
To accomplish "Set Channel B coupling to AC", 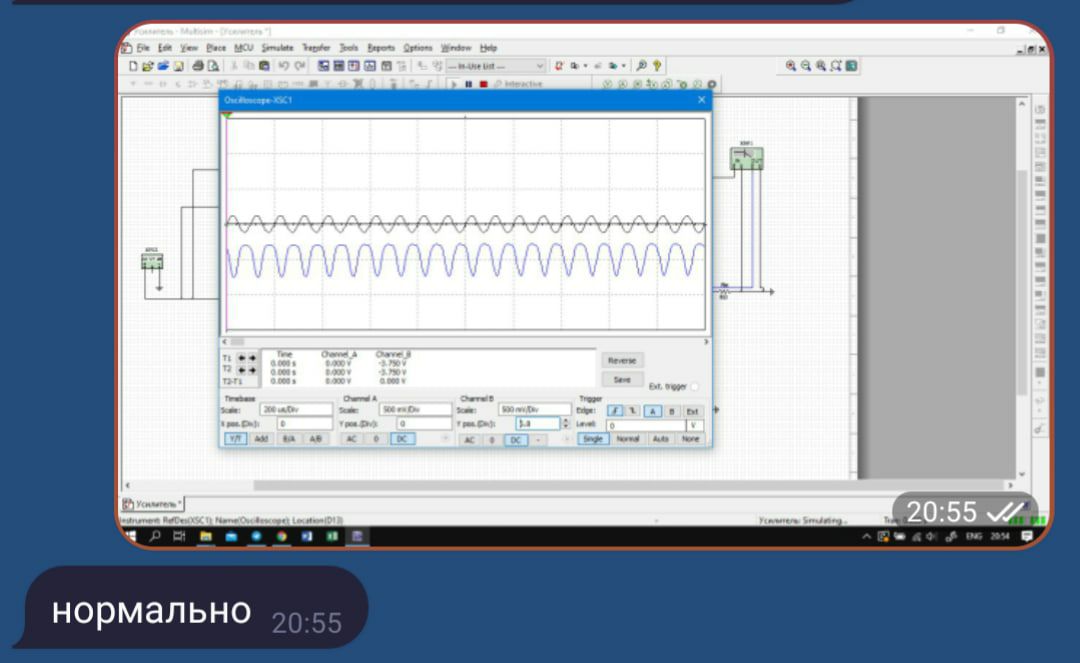I will pos(469,440).
